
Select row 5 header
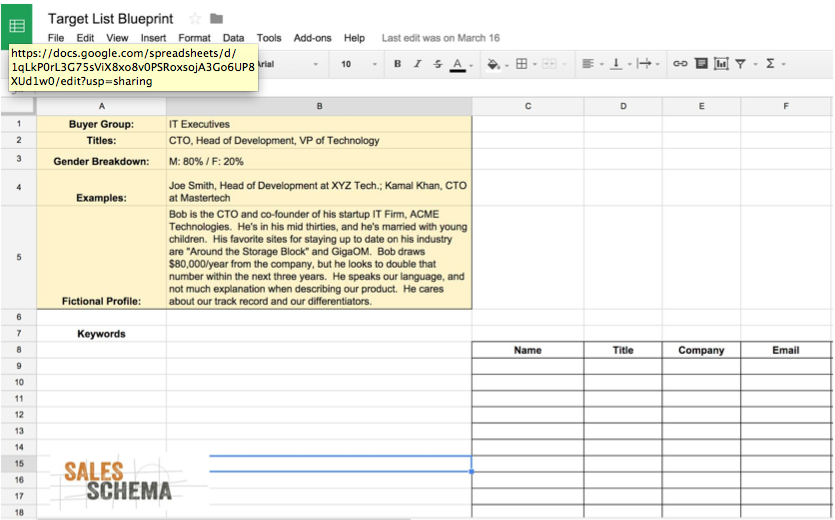point(19,257)
